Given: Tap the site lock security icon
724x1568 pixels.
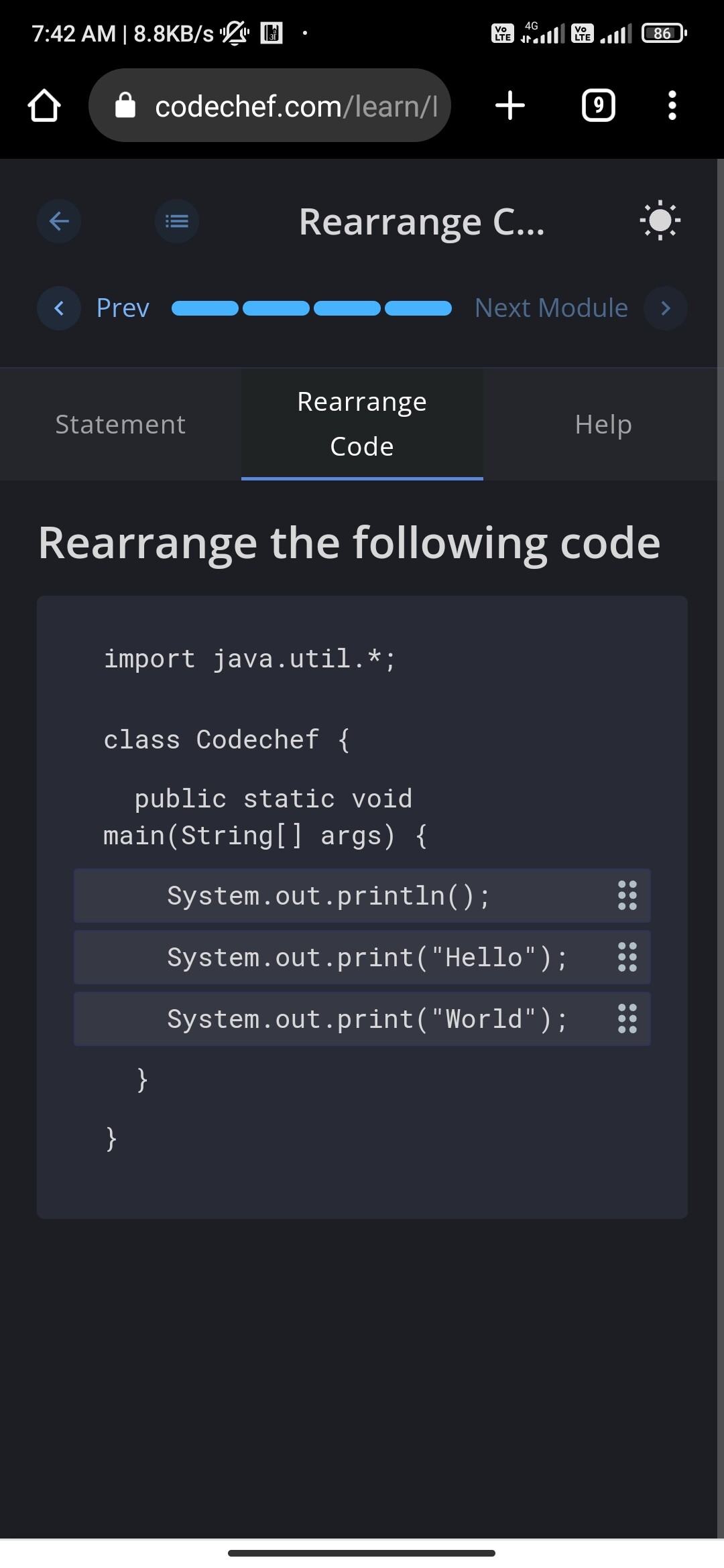Looking at the screenshot, I should click(x=125, y=105).
